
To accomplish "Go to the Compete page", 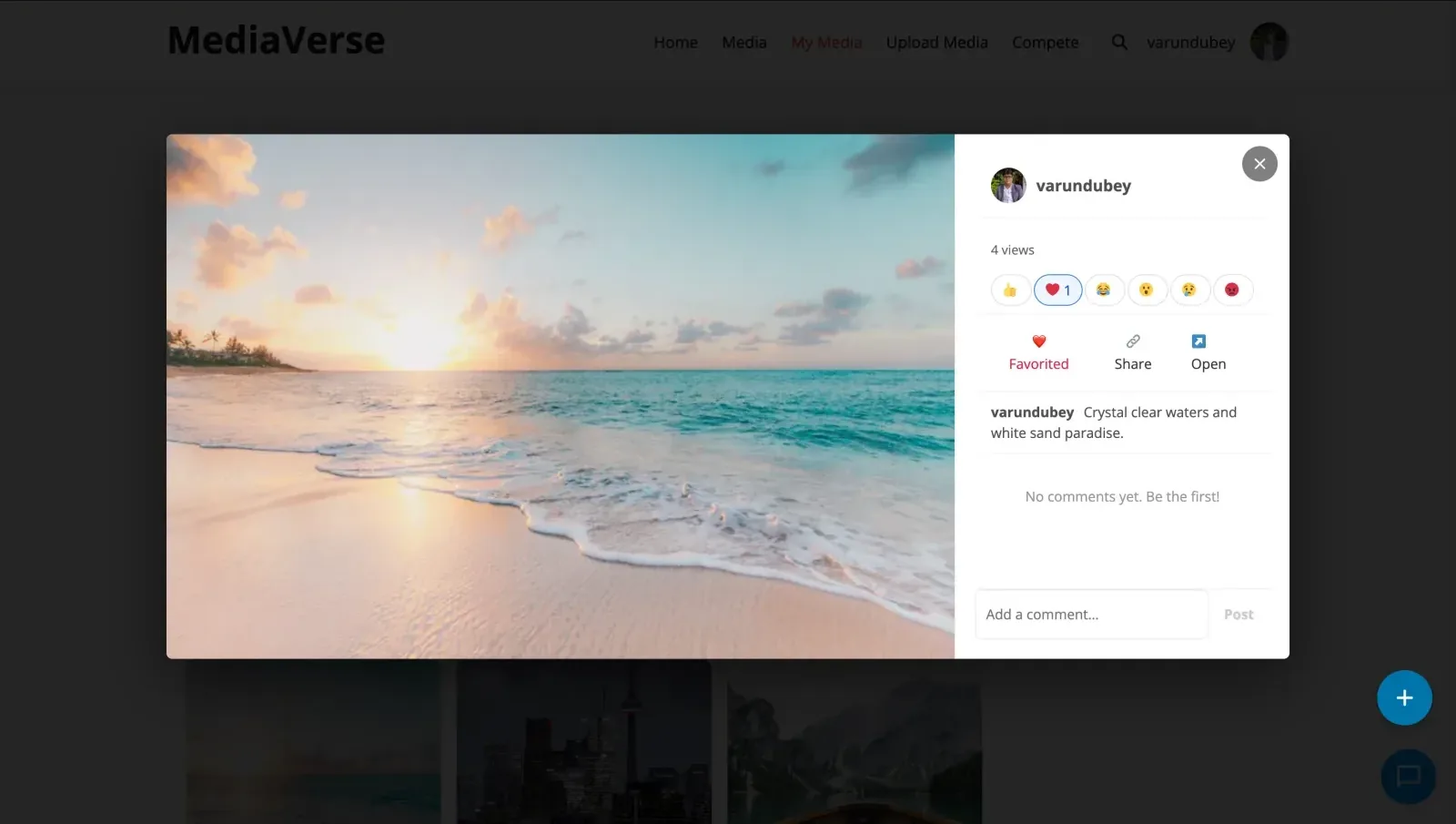I will [x=1045, y=43].
